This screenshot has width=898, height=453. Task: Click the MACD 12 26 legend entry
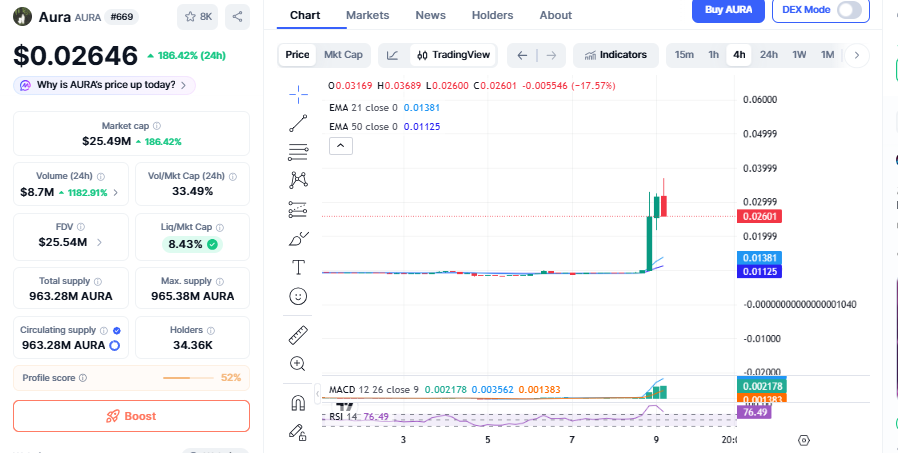[444, 390]
